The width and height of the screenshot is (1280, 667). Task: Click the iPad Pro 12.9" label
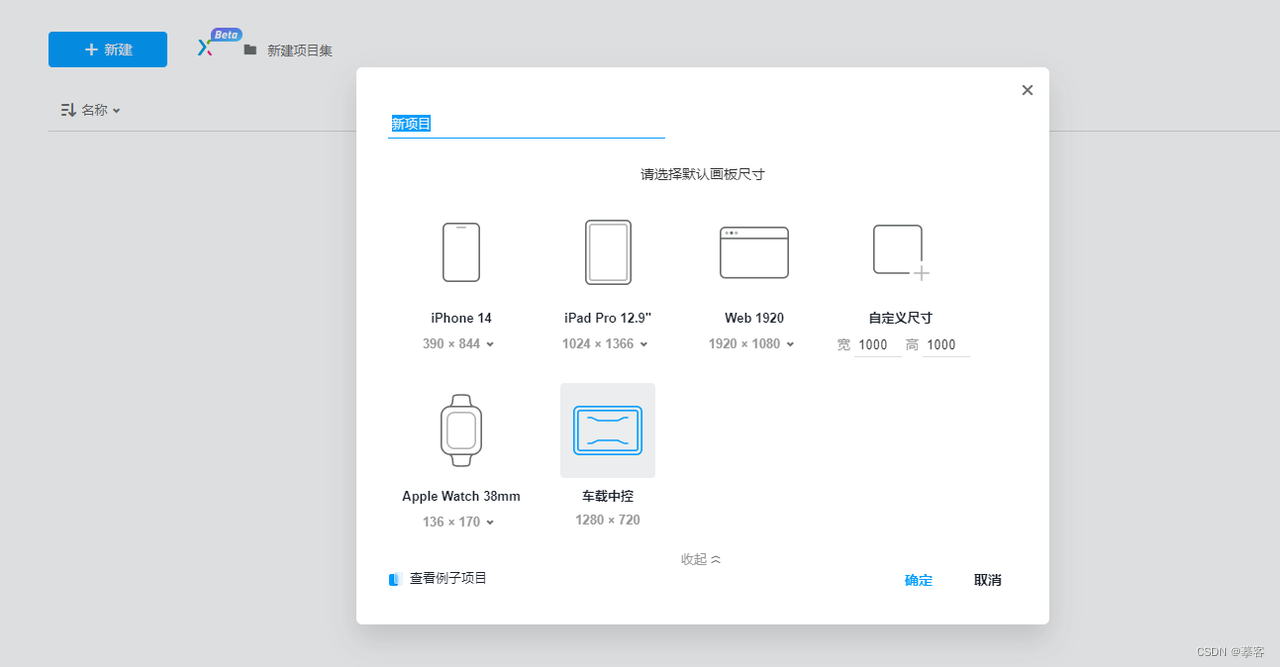[x=608, y=318]
